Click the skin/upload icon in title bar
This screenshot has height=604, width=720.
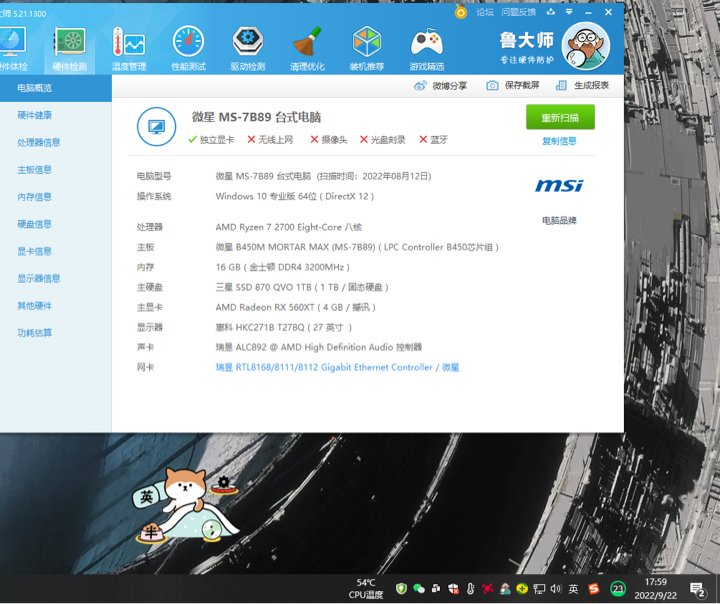551,12
